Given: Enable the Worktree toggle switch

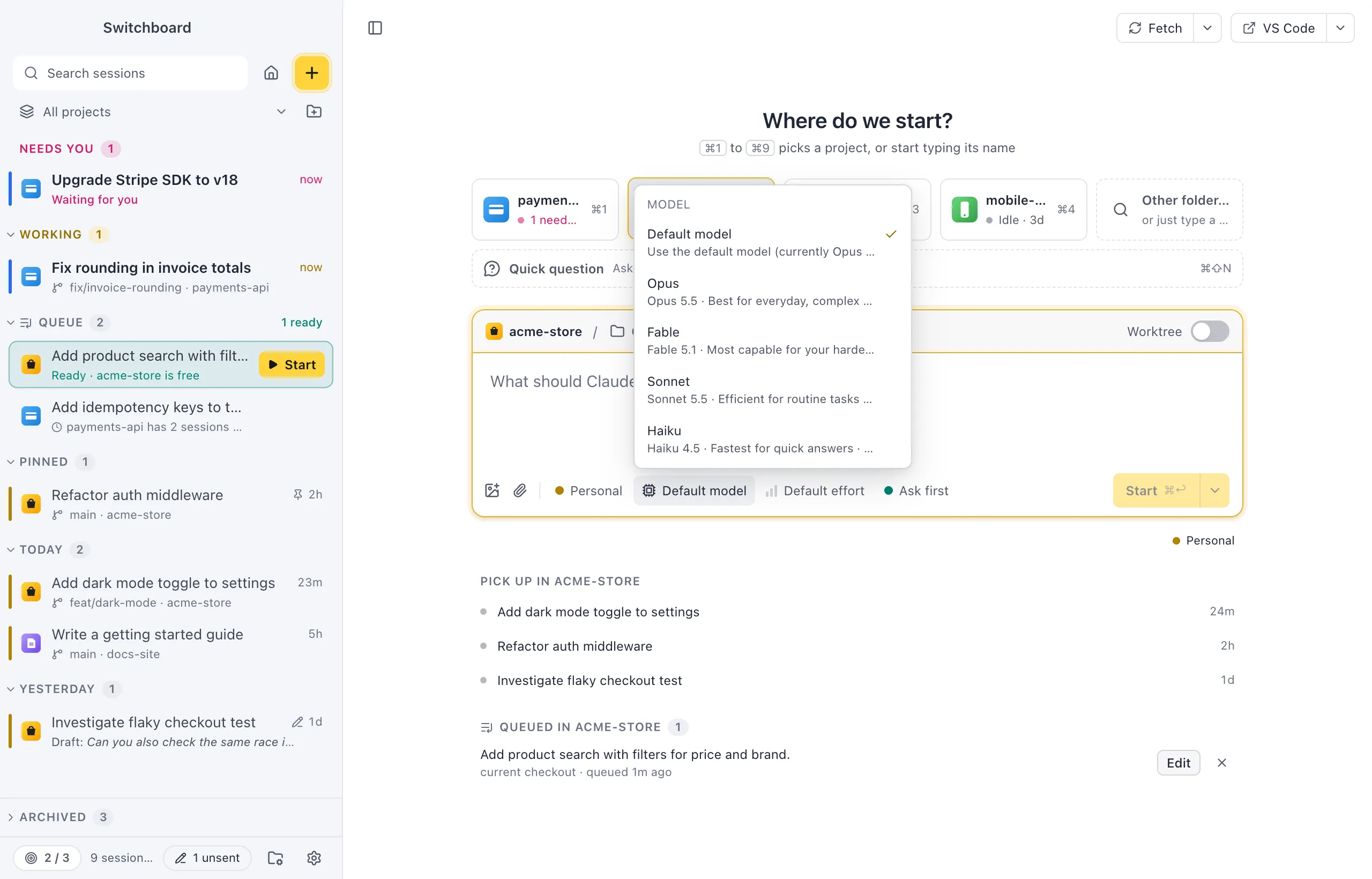Looking at the screenshot, I should point(1210,332).
